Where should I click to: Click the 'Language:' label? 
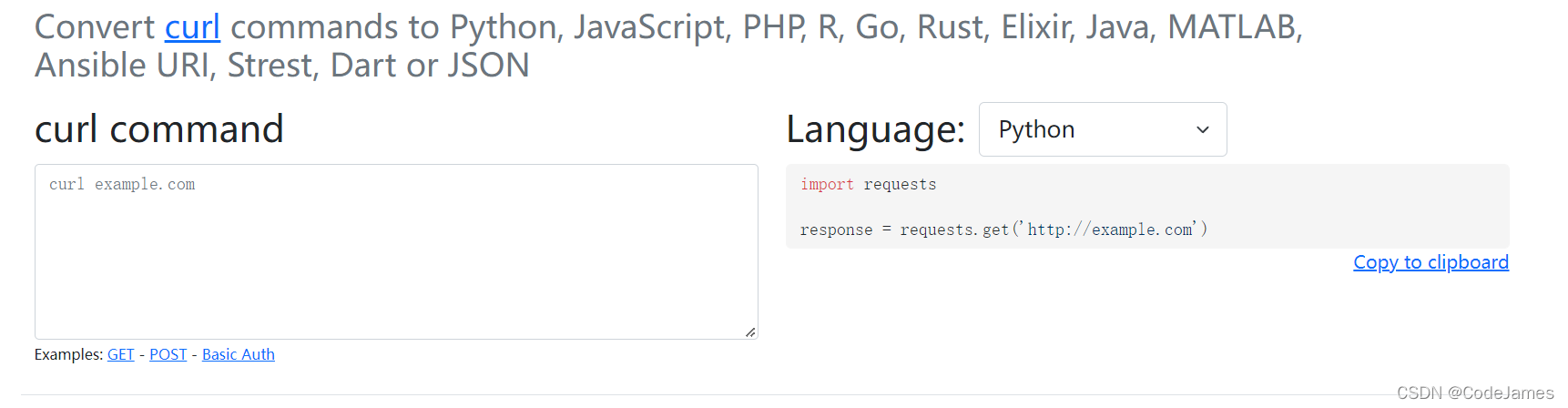click(875, 129)
